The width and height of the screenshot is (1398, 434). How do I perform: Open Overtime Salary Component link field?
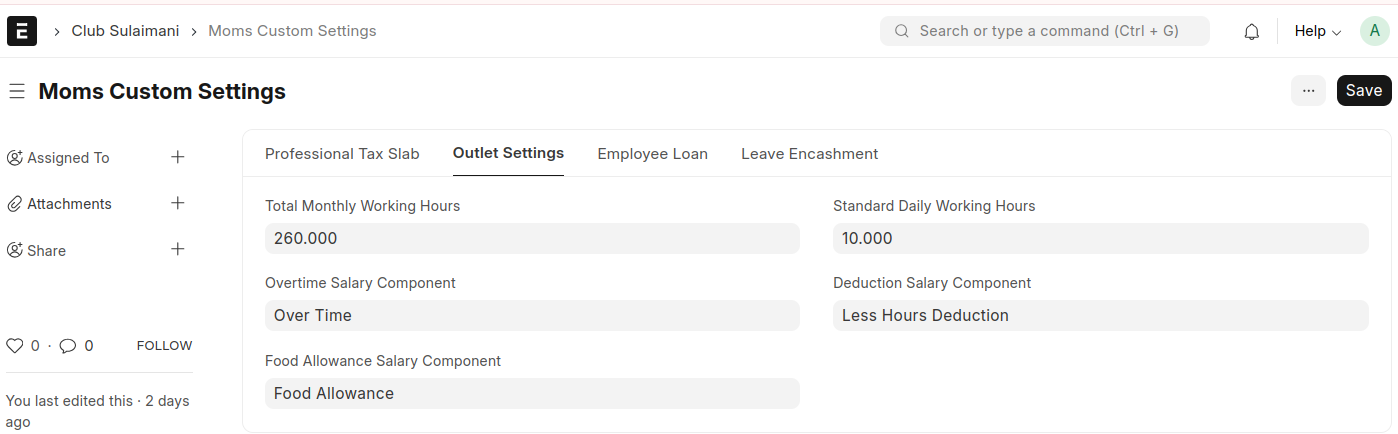click(532, 316)
